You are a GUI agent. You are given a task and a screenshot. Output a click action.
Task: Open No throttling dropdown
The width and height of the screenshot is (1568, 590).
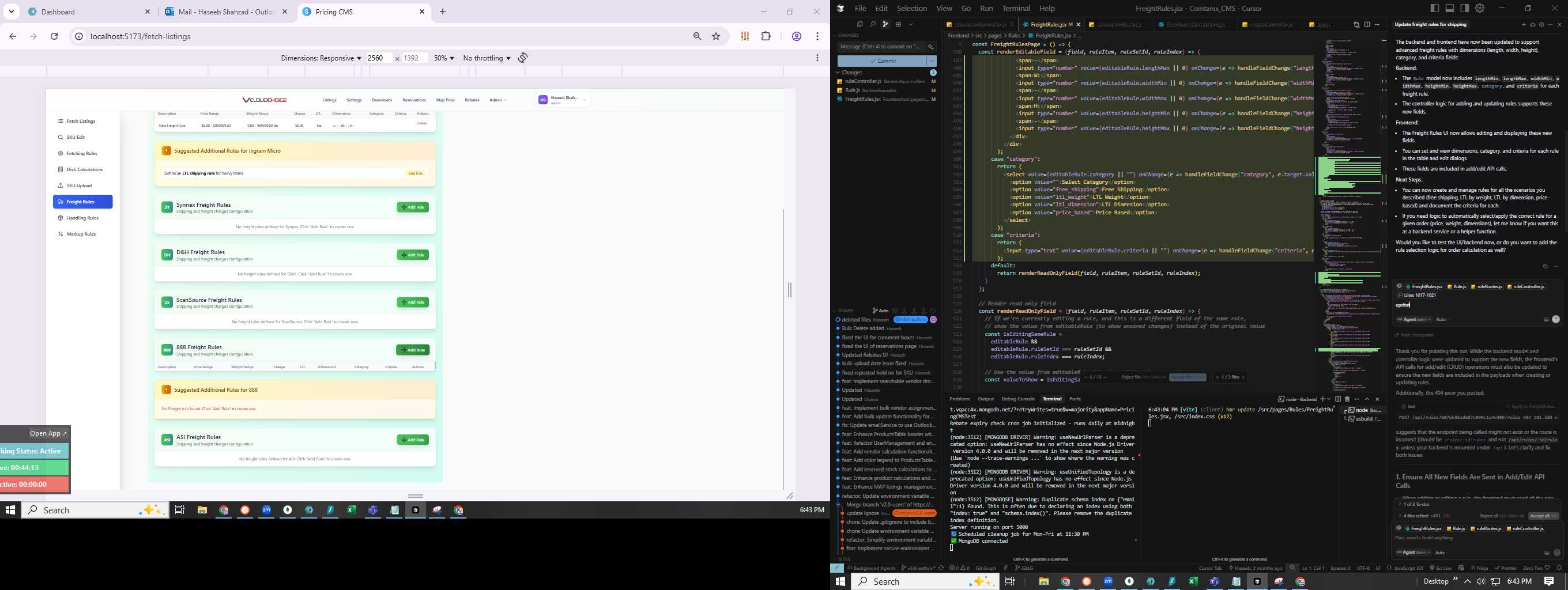tap(487, 58)
